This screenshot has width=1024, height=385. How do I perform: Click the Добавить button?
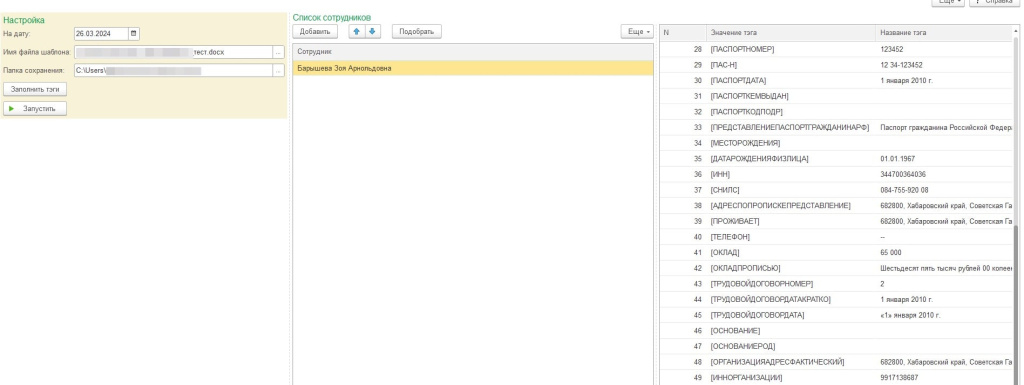tap(315, 31)
